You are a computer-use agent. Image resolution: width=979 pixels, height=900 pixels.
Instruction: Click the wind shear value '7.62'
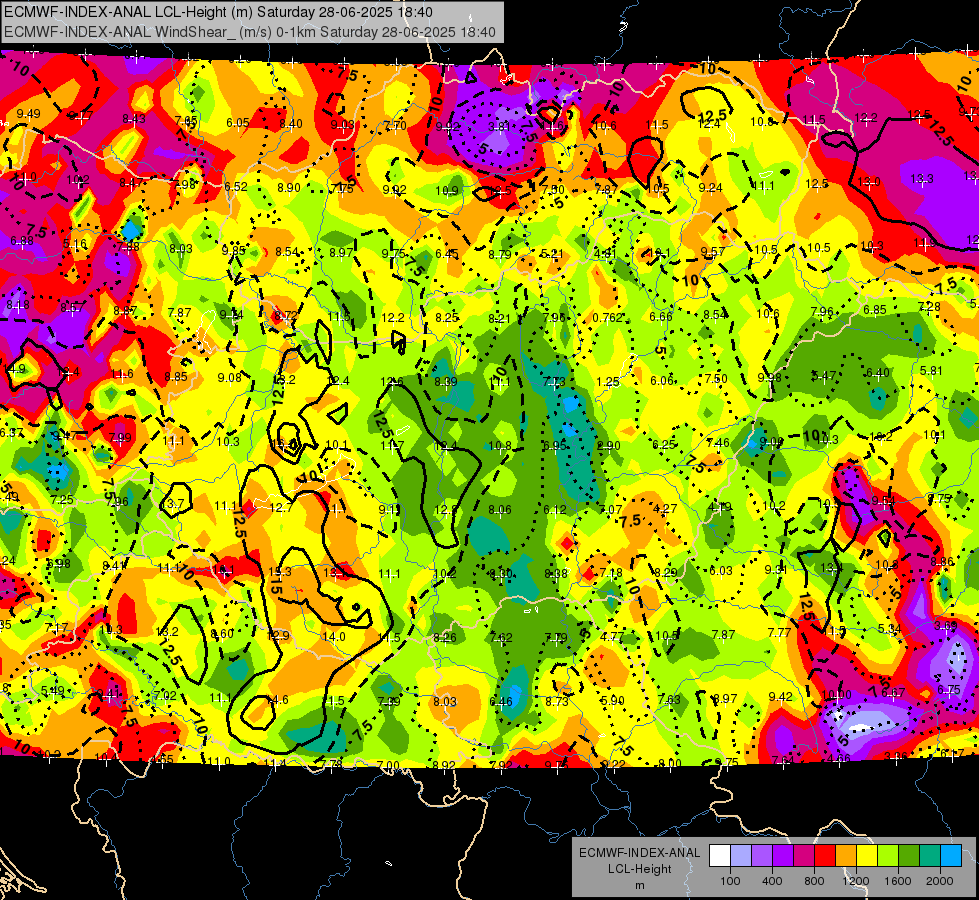click(x=501, y=638)
